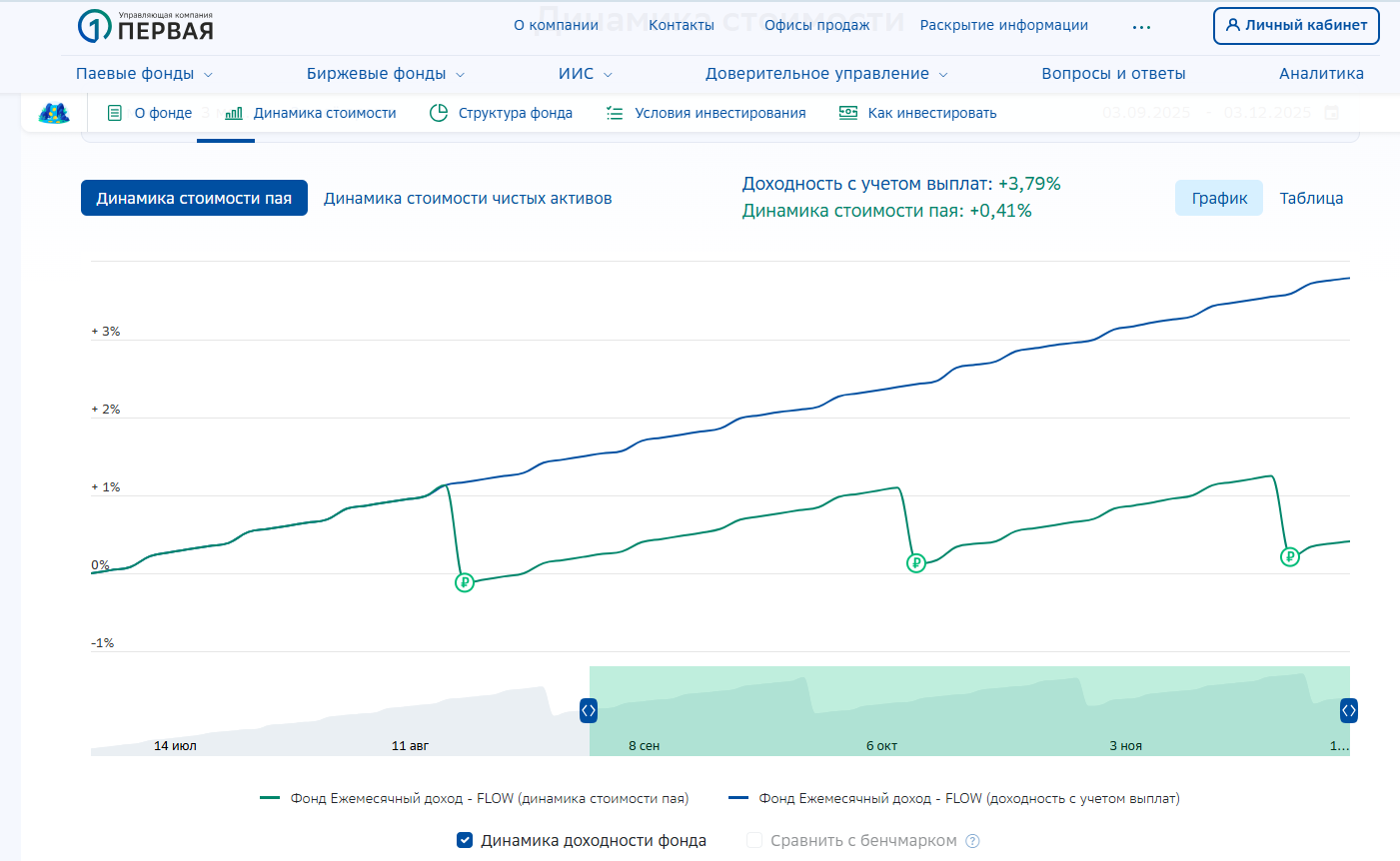Viewport: 1400px width, 861px height.
Task: Click the help question icon next to benchmark
Action: [x=972, y=841]
